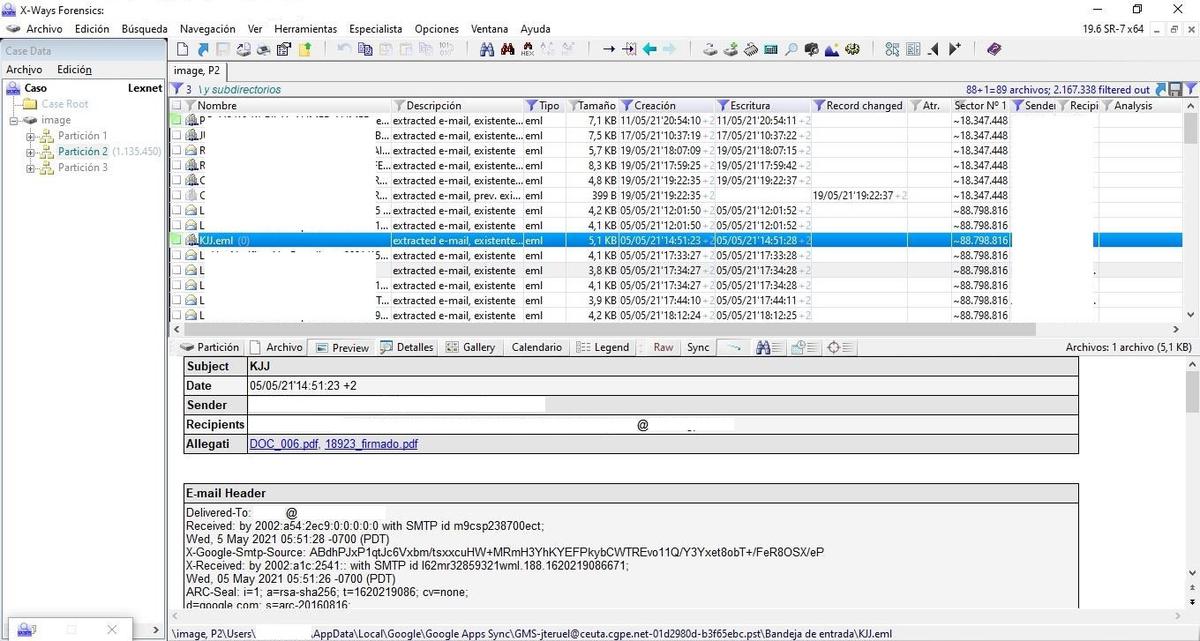Screen dimensions: 1200x641
Task: Click the purple help book icon
Action: pos(993,49)
